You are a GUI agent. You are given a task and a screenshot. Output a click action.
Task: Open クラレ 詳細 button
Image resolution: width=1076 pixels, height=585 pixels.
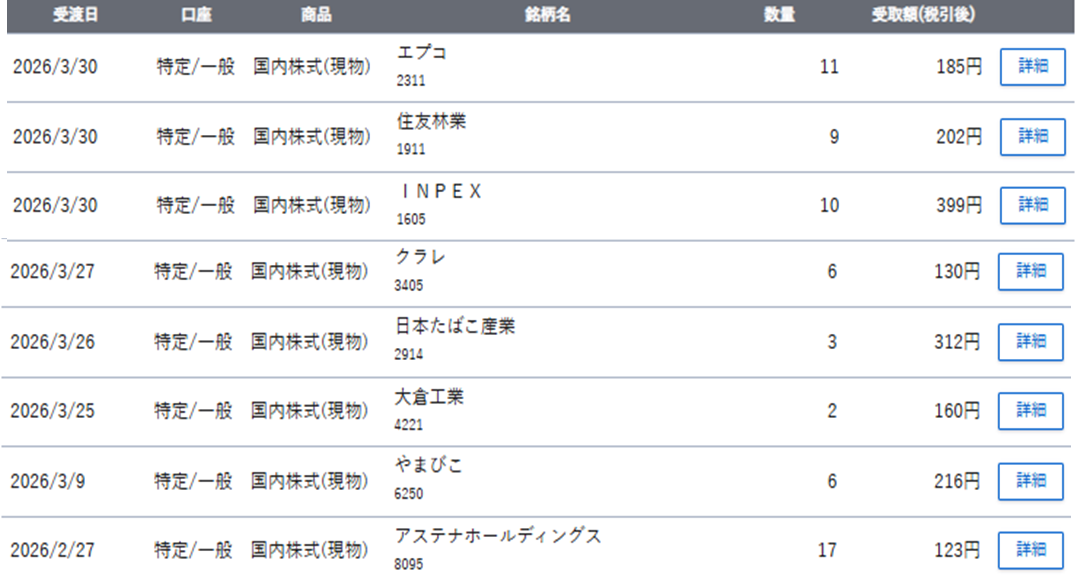click(x=1031, y=271)
